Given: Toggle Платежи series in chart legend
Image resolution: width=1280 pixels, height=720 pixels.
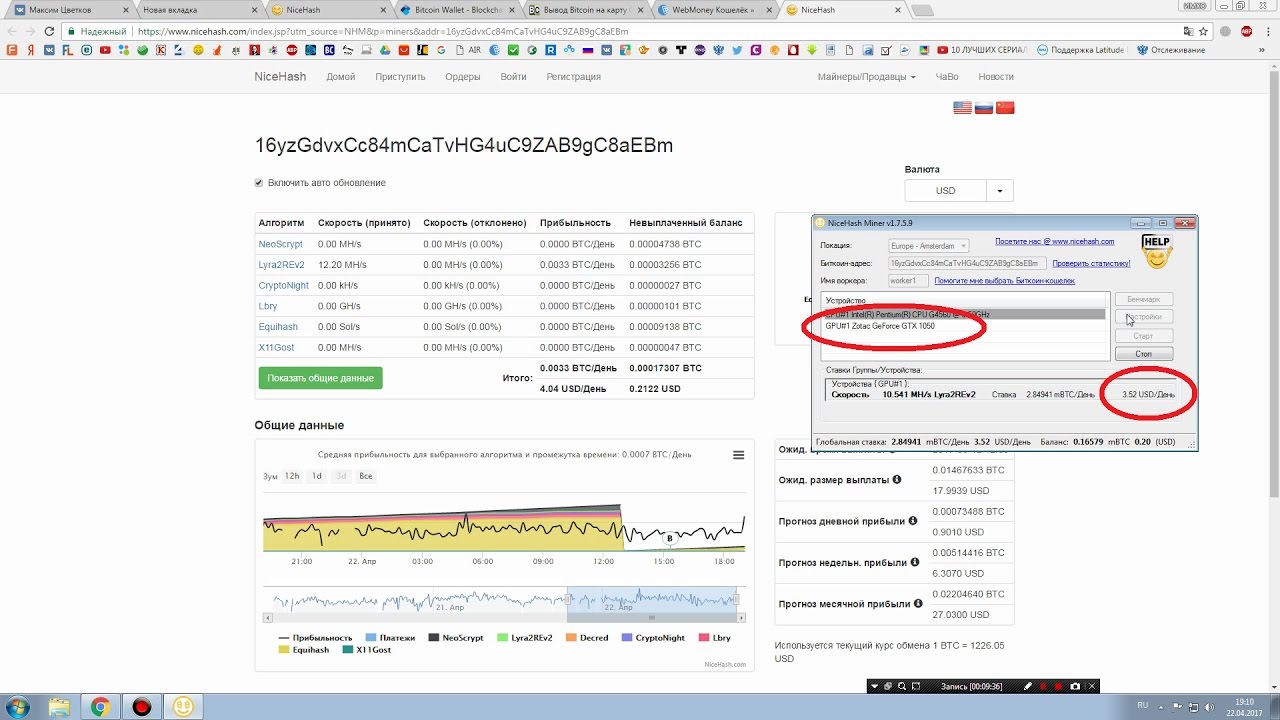Looking at the screenshot, I should [390, 637].
